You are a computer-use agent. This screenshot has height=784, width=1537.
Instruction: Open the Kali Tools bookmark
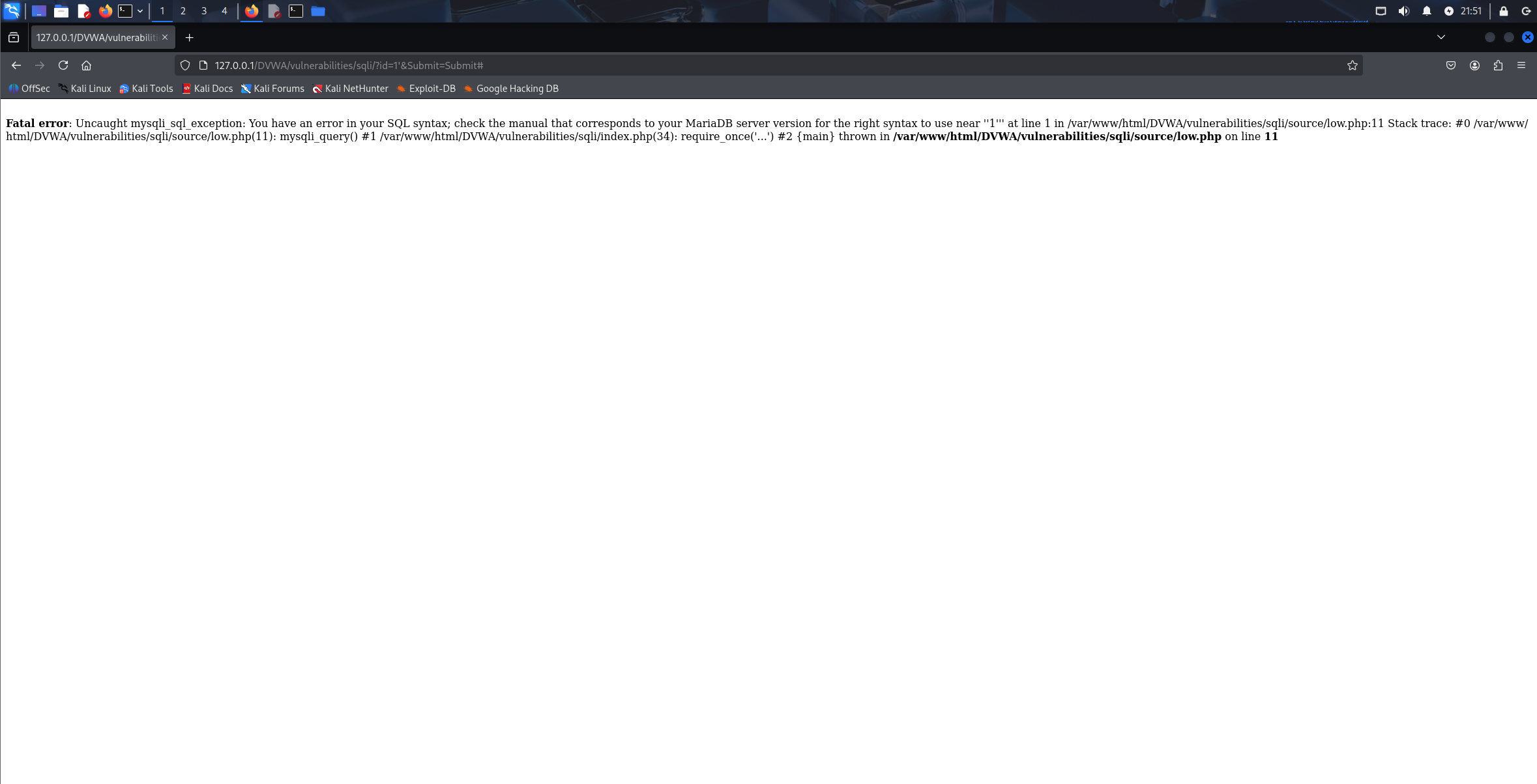coord(146,89)
